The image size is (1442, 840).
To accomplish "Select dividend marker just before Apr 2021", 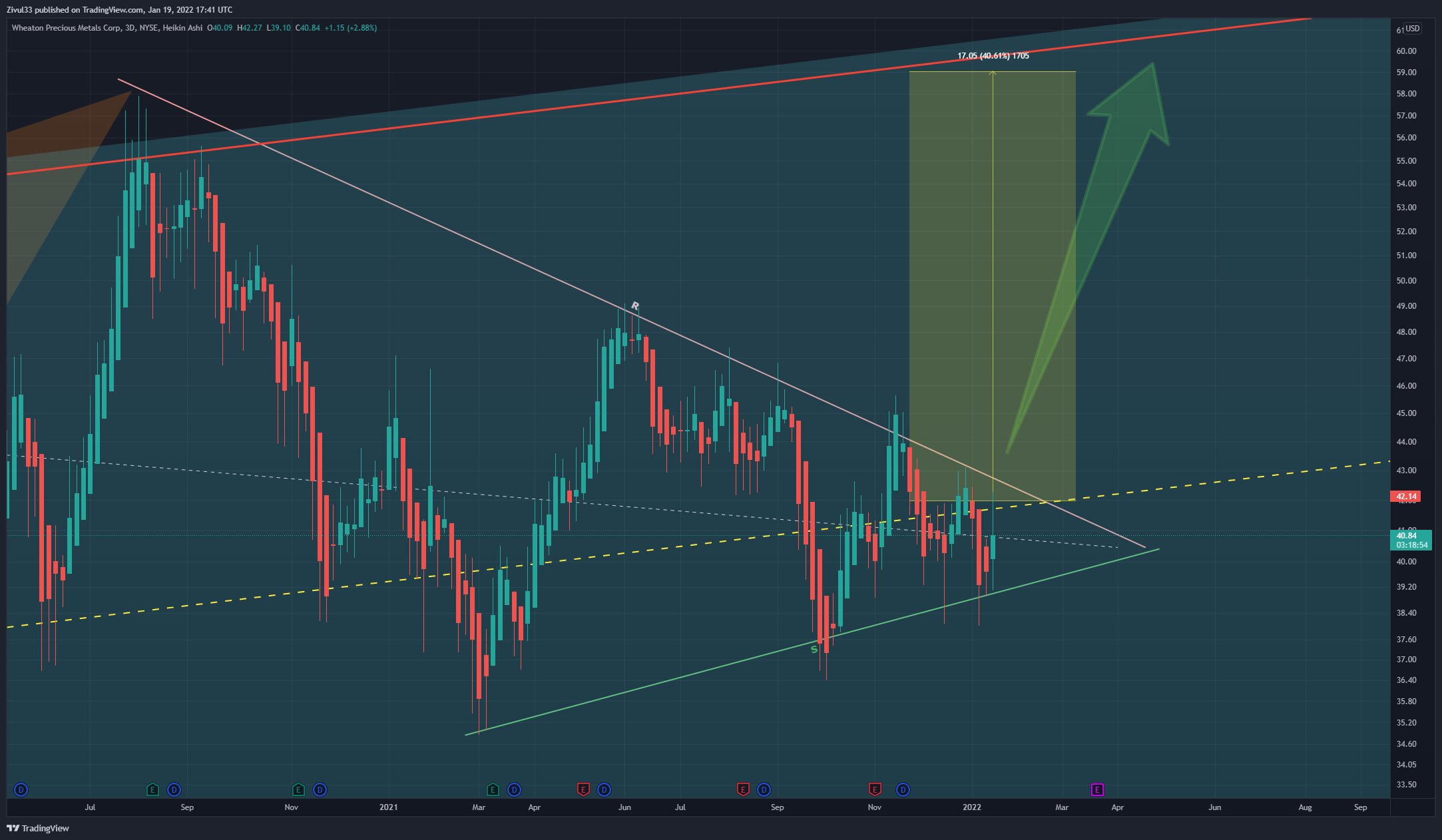I will (514, 790).
